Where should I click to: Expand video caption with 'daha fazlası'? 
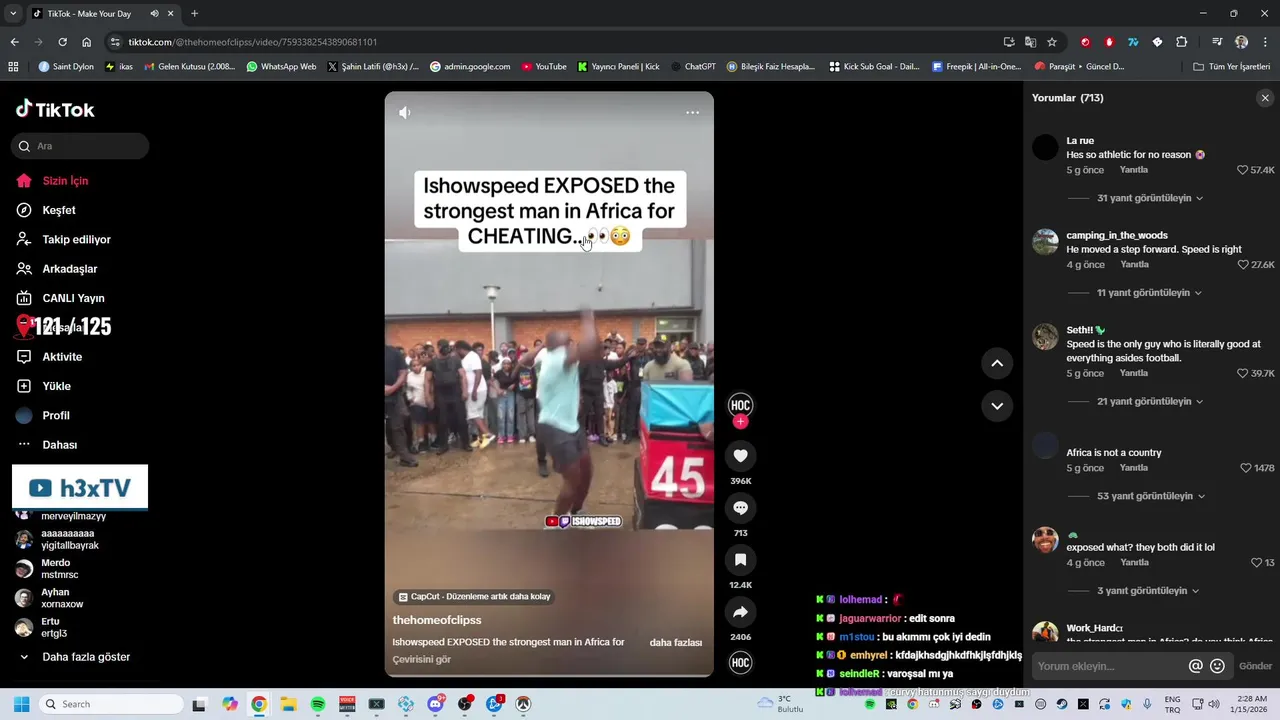tap(676, 643)
